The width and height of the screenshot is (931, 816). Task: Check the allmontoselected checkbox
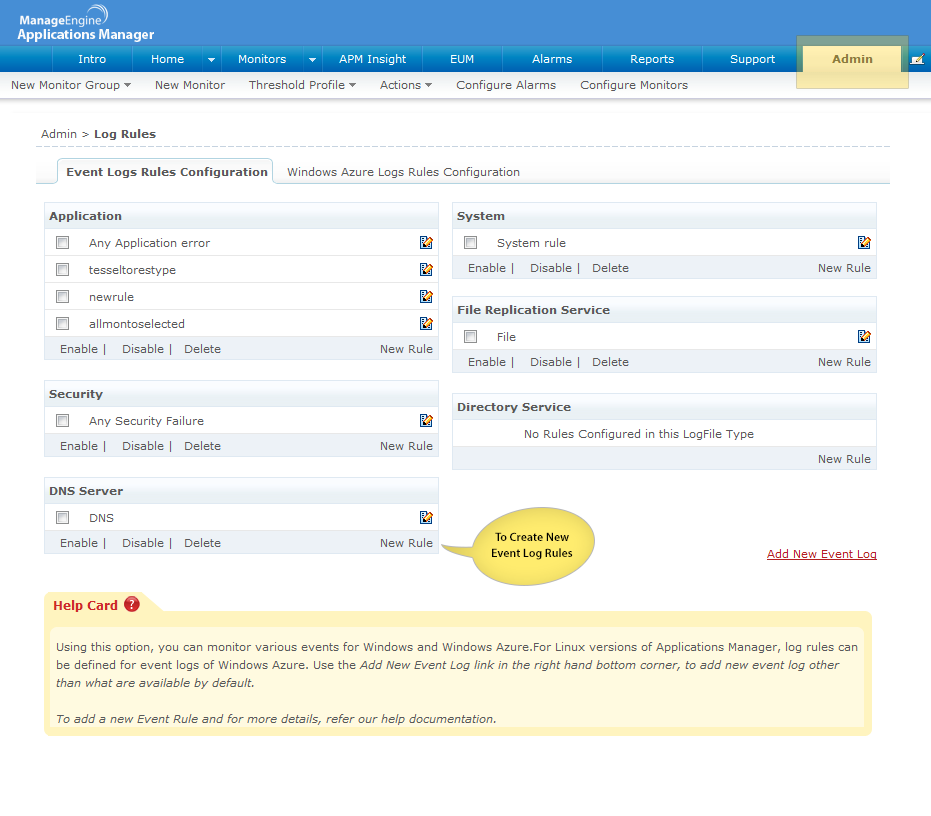pyautogui.click(x=62, y=323)
